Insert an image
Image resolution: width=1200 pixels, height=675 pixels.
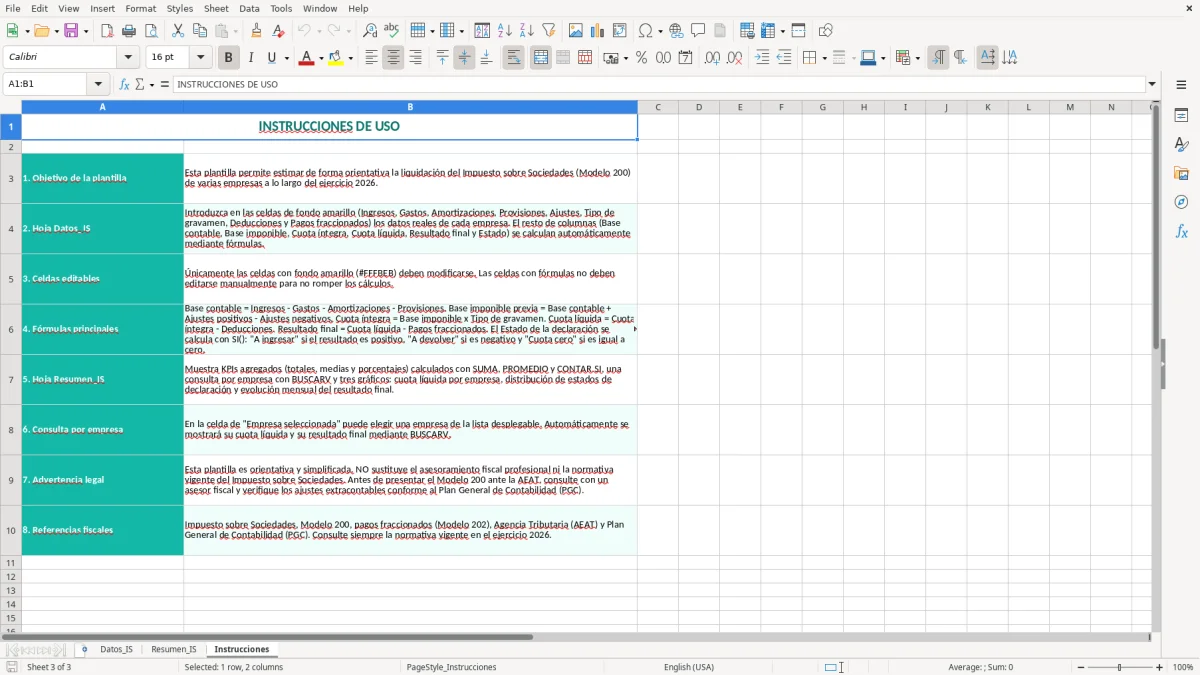click(x=576, y=31)
